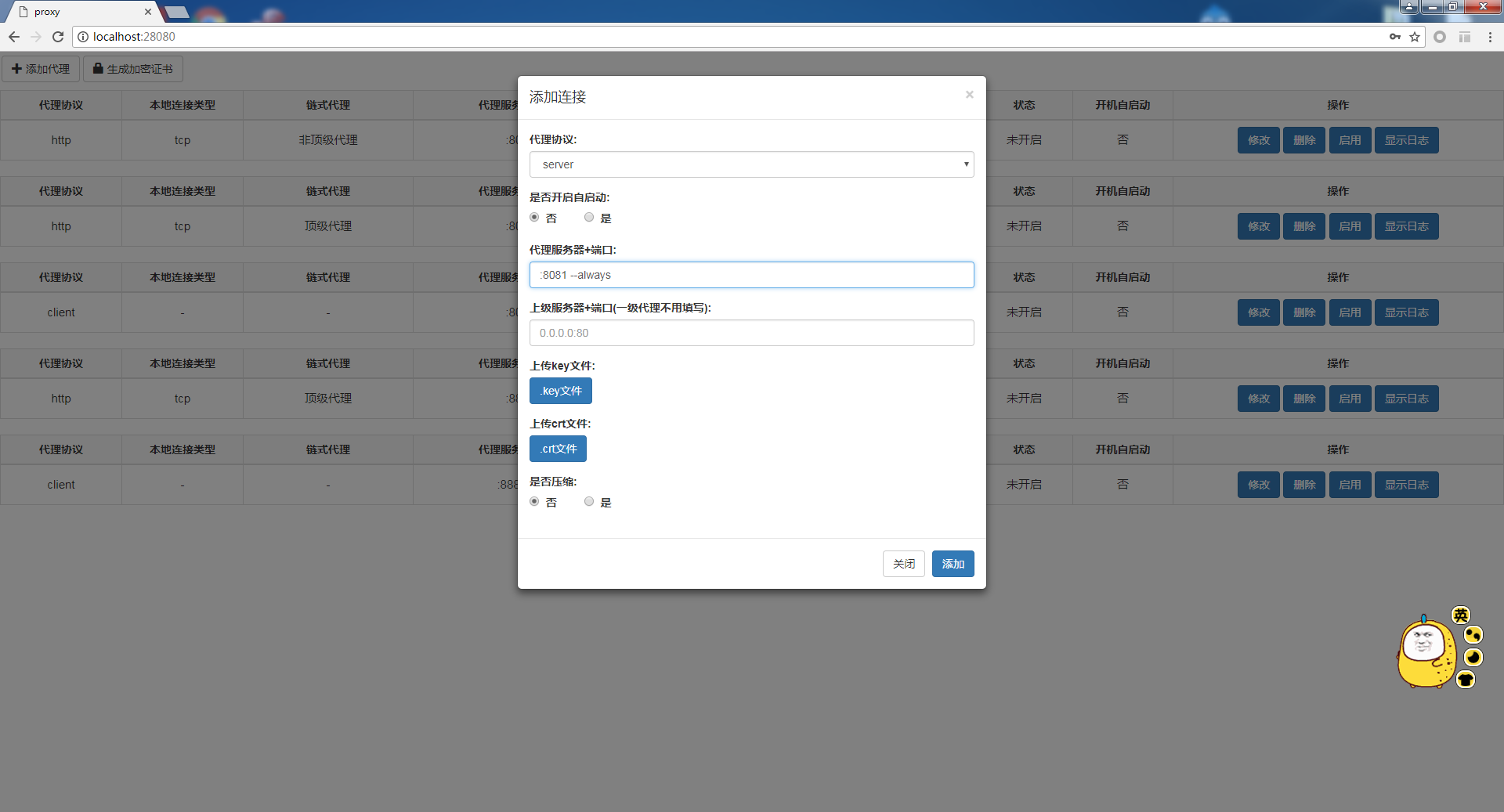The width and height of the screenshot is (1504, 812).
Task: Select 否 for 是否压缩
Action: (x=534, y=502)
